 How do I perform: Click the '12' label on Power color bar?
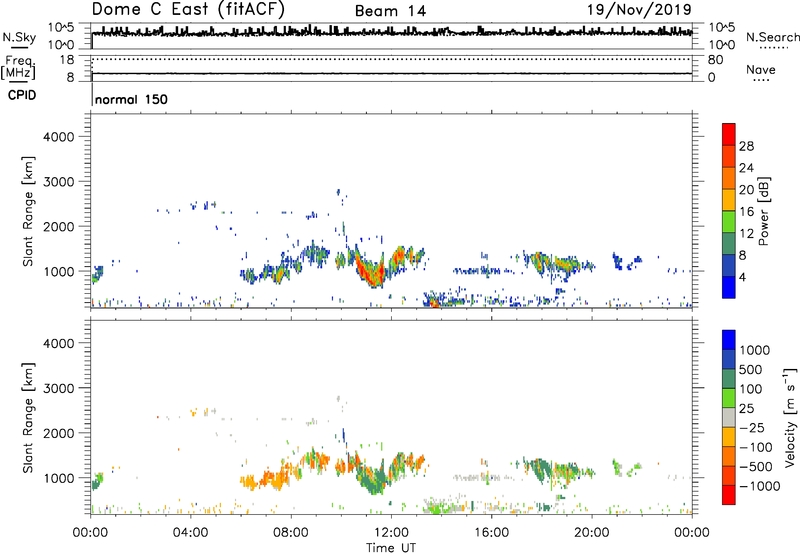(x=746, y=234)
